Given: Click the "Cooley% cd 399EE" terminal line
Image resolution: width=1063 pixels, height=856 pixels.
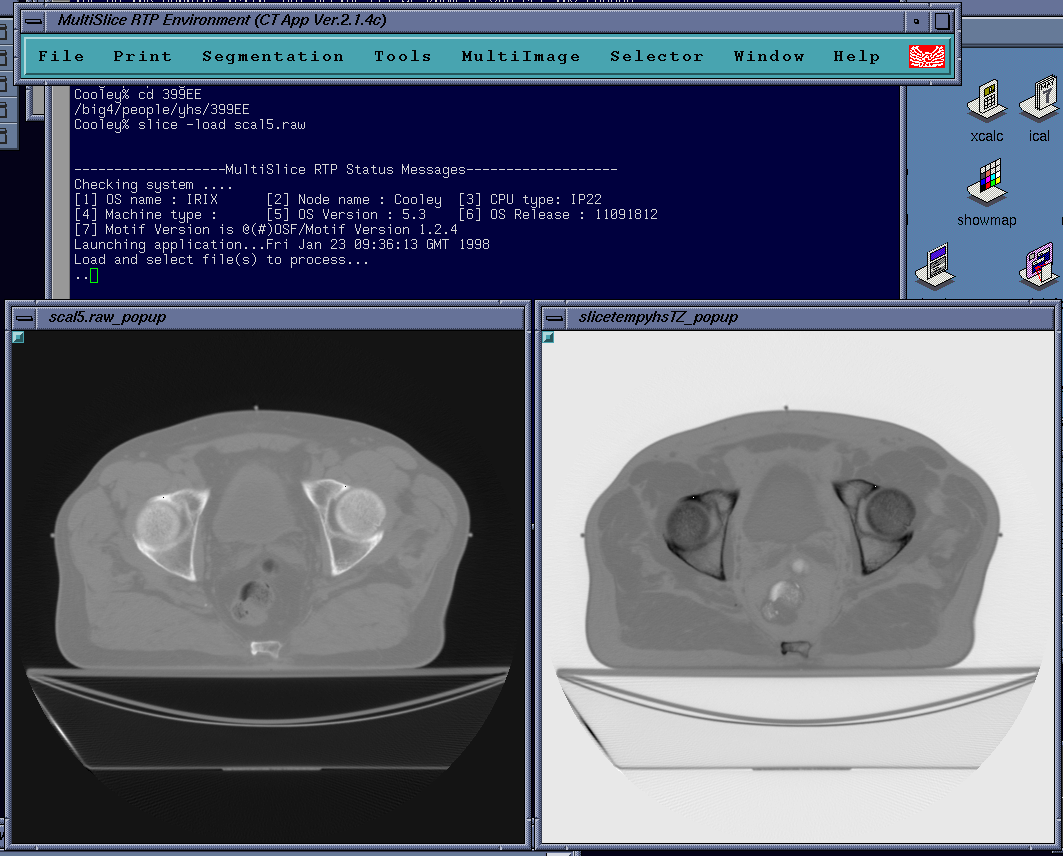Looking at the screenshot, I should click(138, 94).
